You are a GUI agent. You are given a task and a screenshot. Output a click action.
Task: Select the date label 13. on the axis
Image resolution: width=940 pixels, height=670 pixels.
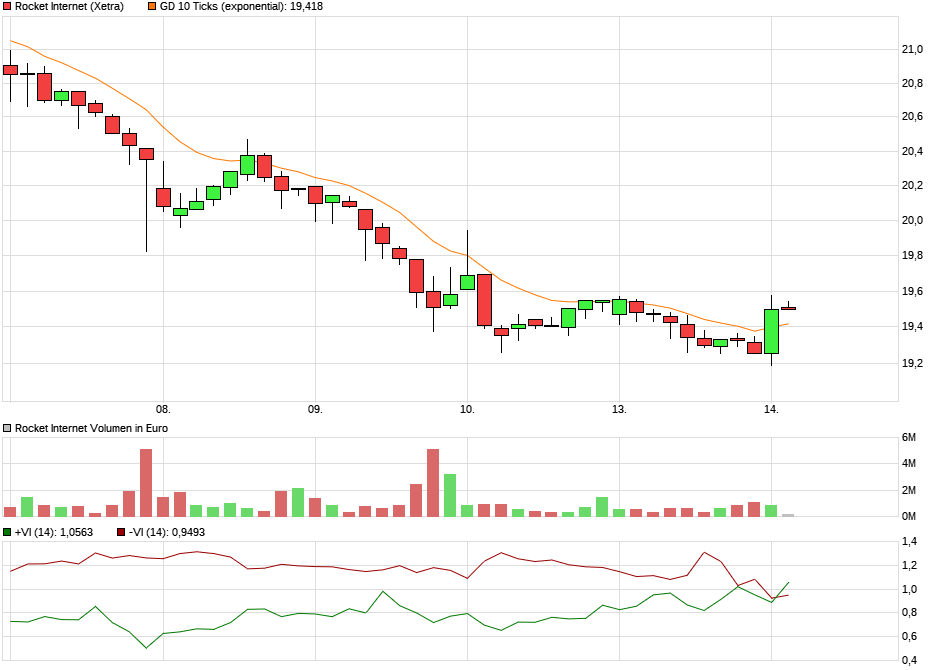[620, 409]
